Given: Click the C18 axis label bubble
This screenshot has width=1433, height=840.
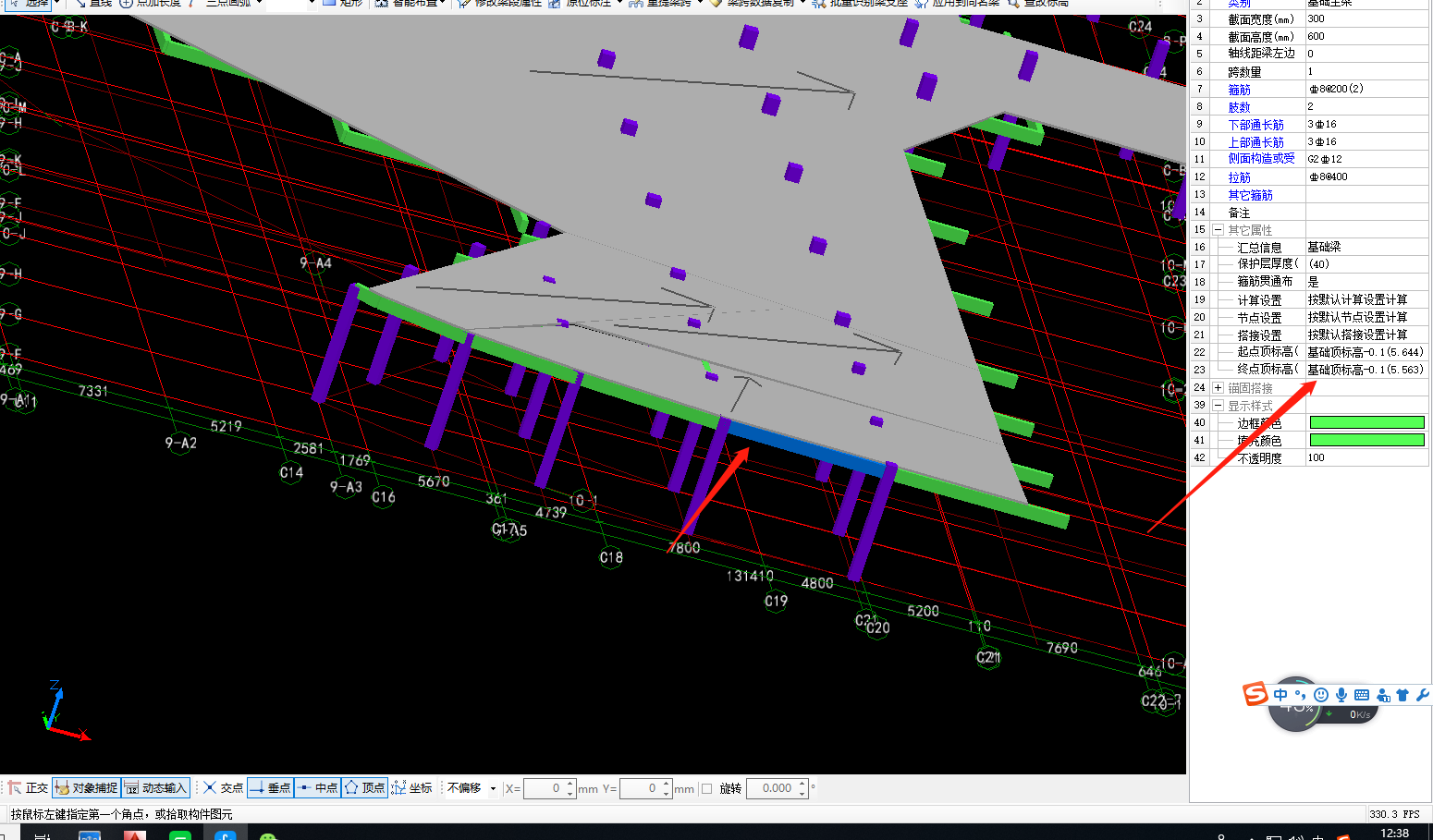Looking at the screenshot, I should [611, 557].
